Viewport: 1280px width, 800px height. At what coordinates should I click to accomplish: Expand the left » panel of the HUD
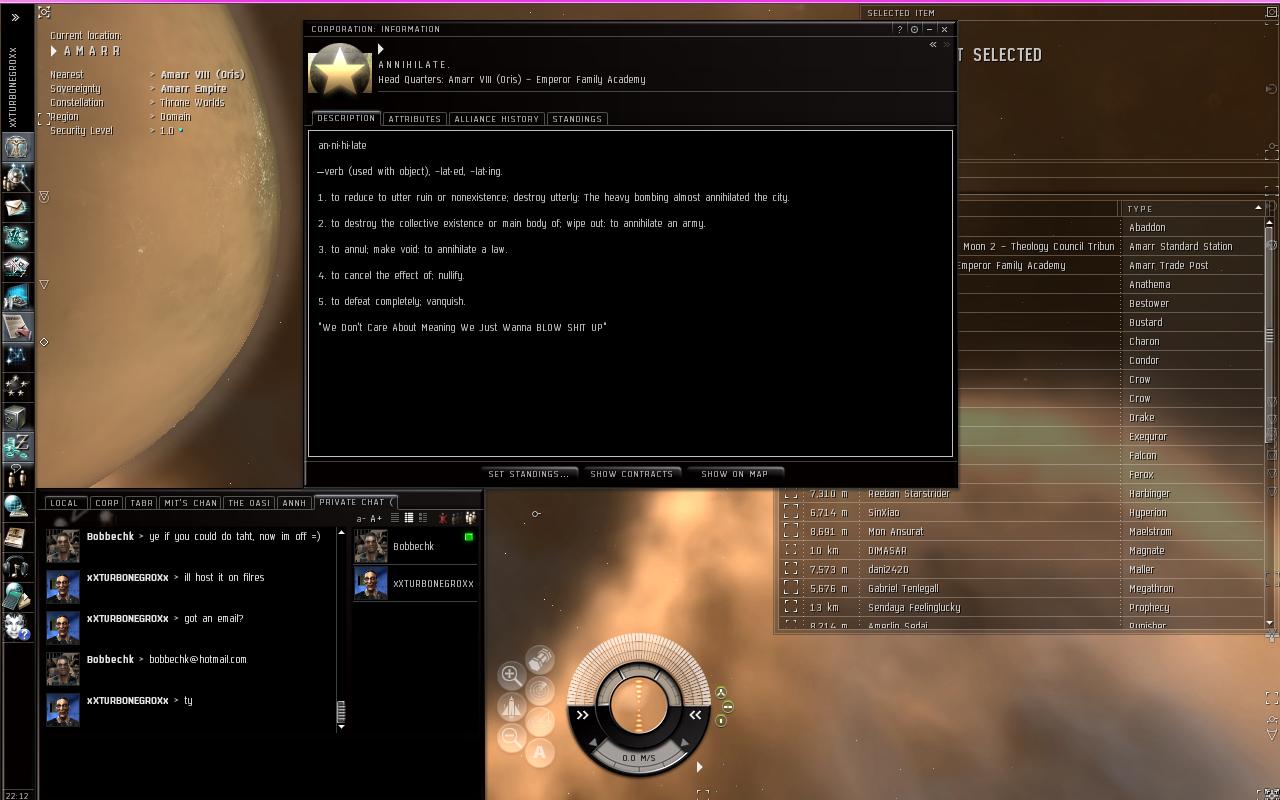click(583, 715)
